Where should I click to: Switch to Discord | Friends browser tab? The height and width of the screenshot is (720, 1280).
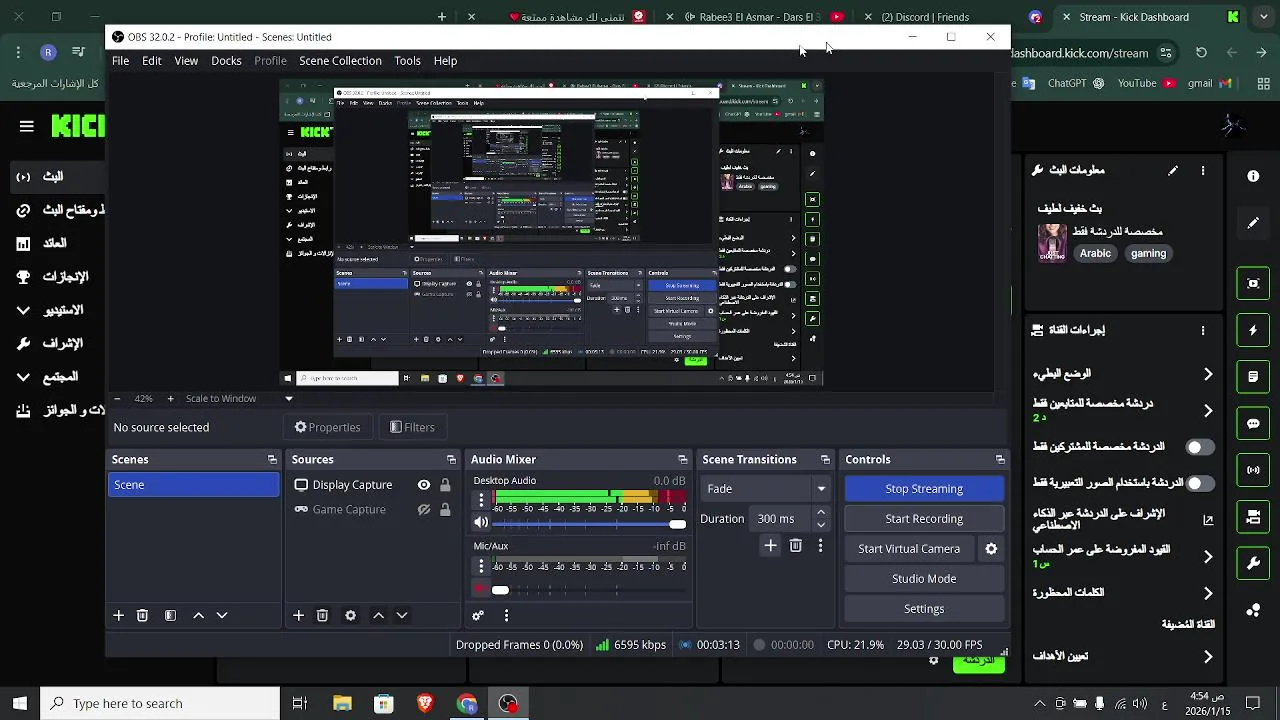pos(925,17)
